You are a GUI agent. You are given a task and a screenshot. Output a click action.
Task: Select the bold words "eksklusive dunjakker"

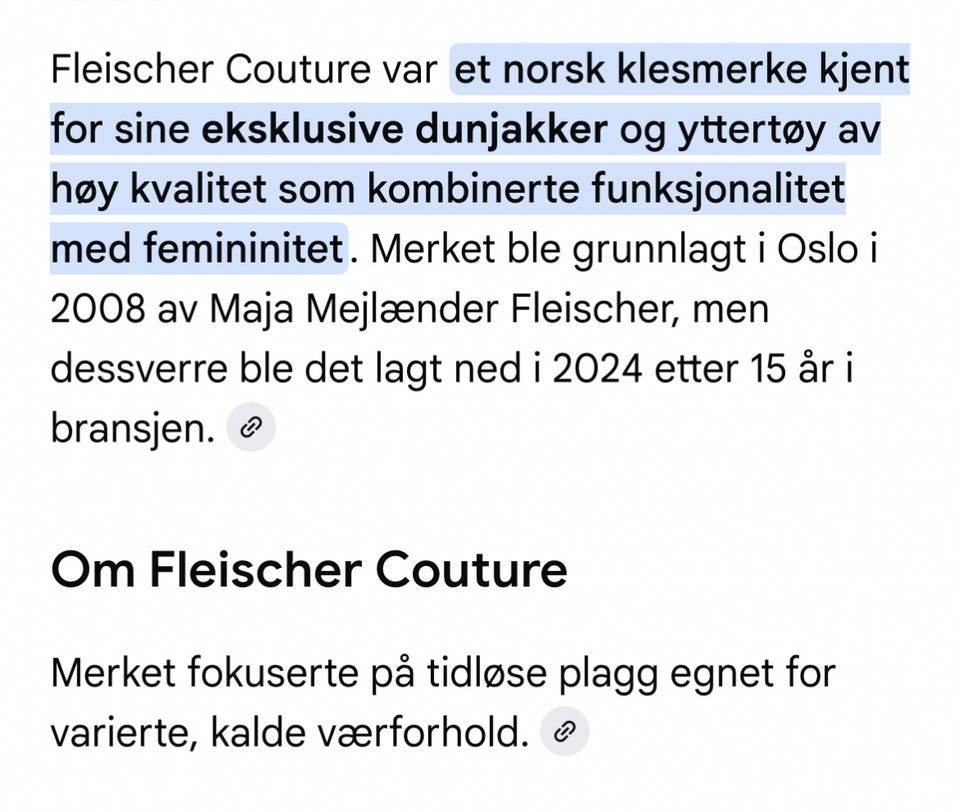click(404, 129)
